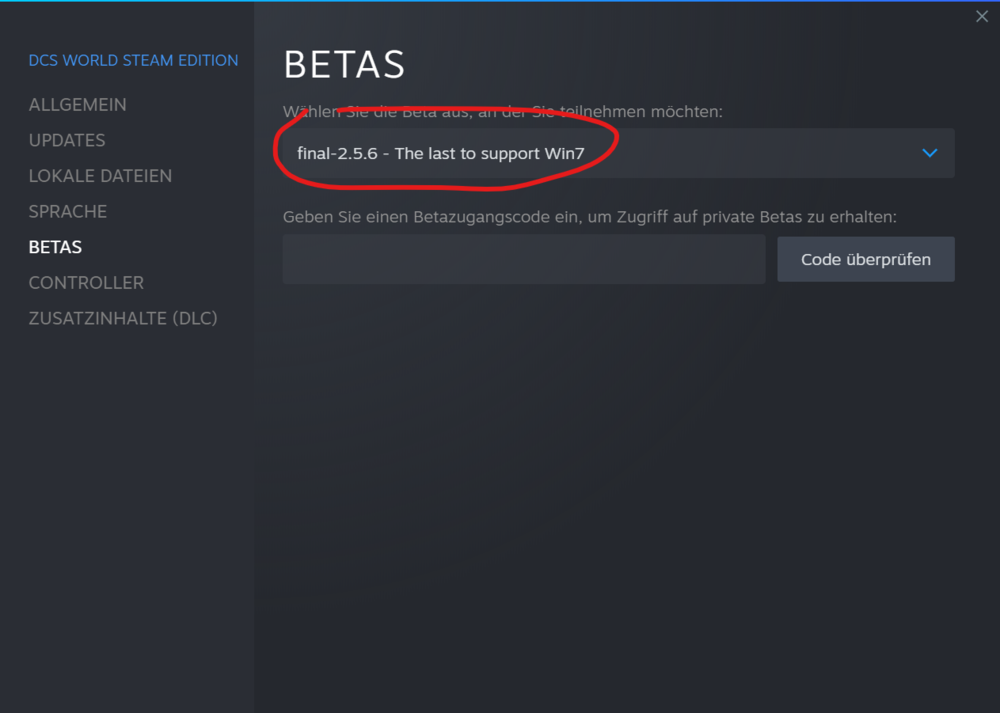The width and height of the screenshot is (1000, 713).
Task: Click the DCS WORLD STEAM EDITION heading
Action: click(x=133, y=60)
